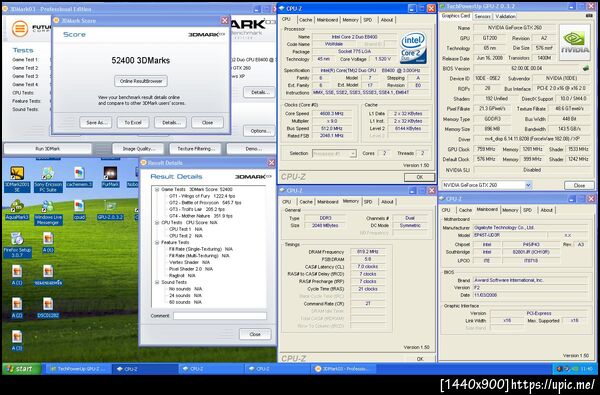Click To Excel in 3DMark Score dialog
This screenshot has width=600, height=395.
[133, 123]
